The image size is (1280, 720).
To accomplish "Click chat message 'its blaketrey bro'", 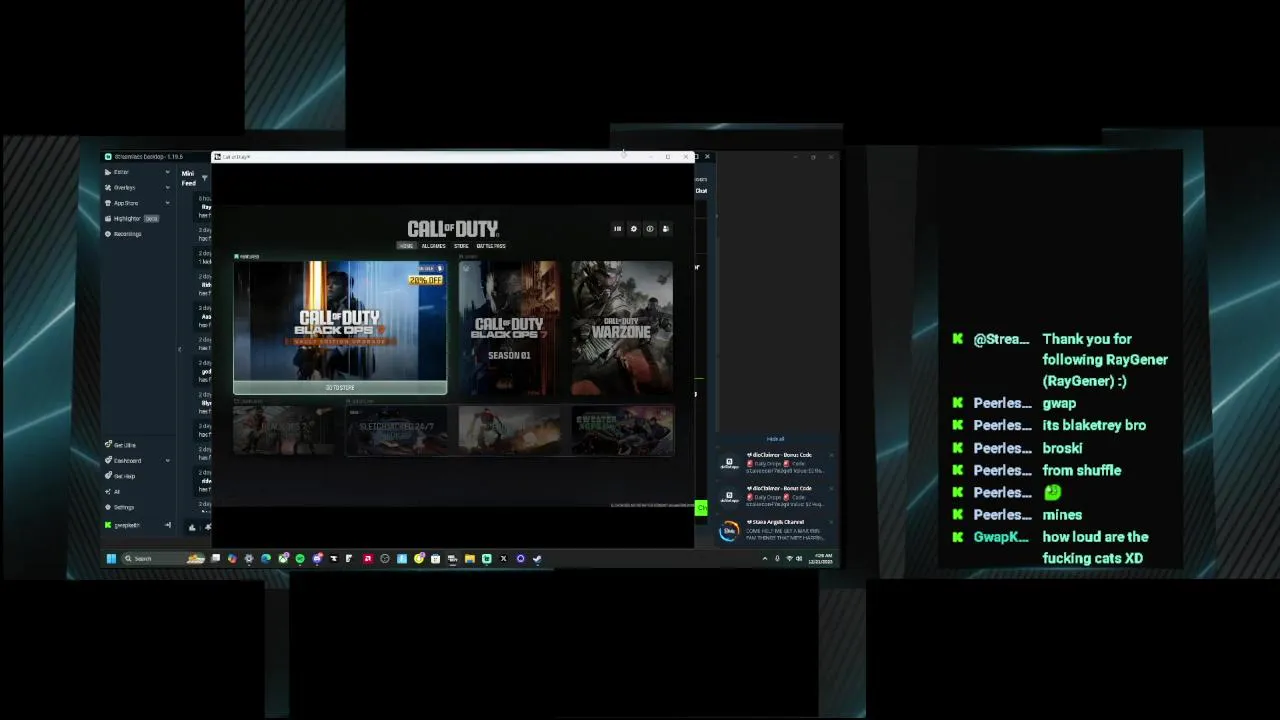I will coord(1094,425).
